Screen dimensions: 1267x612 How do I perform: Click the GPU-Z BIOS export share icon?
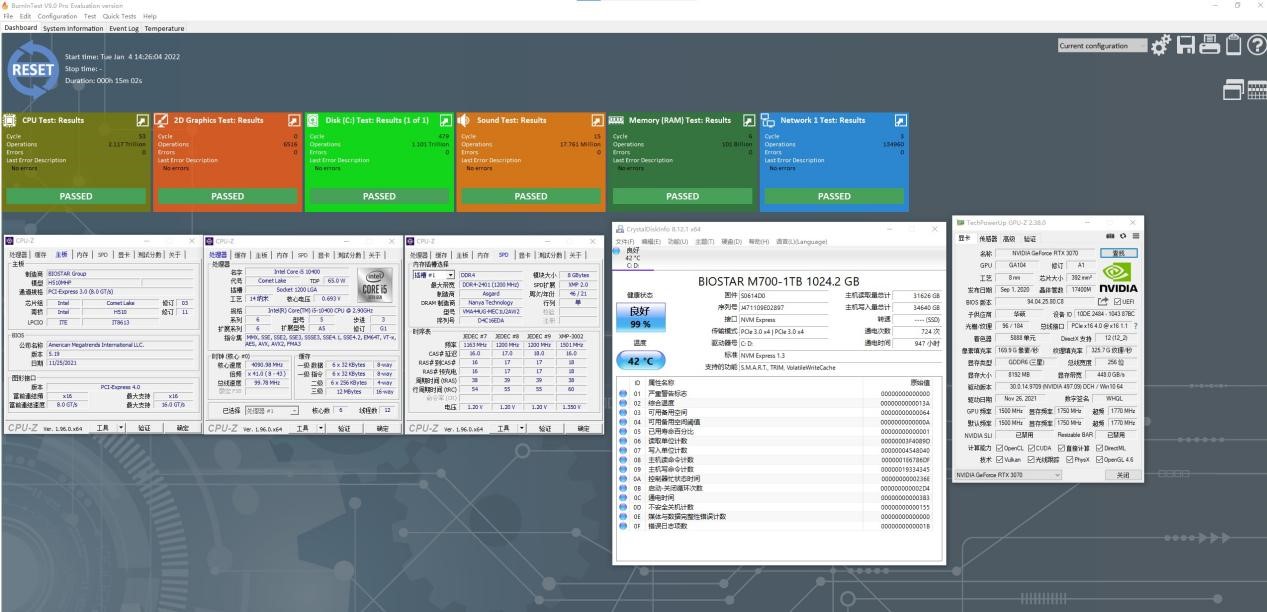click(x=1104, y=301)
